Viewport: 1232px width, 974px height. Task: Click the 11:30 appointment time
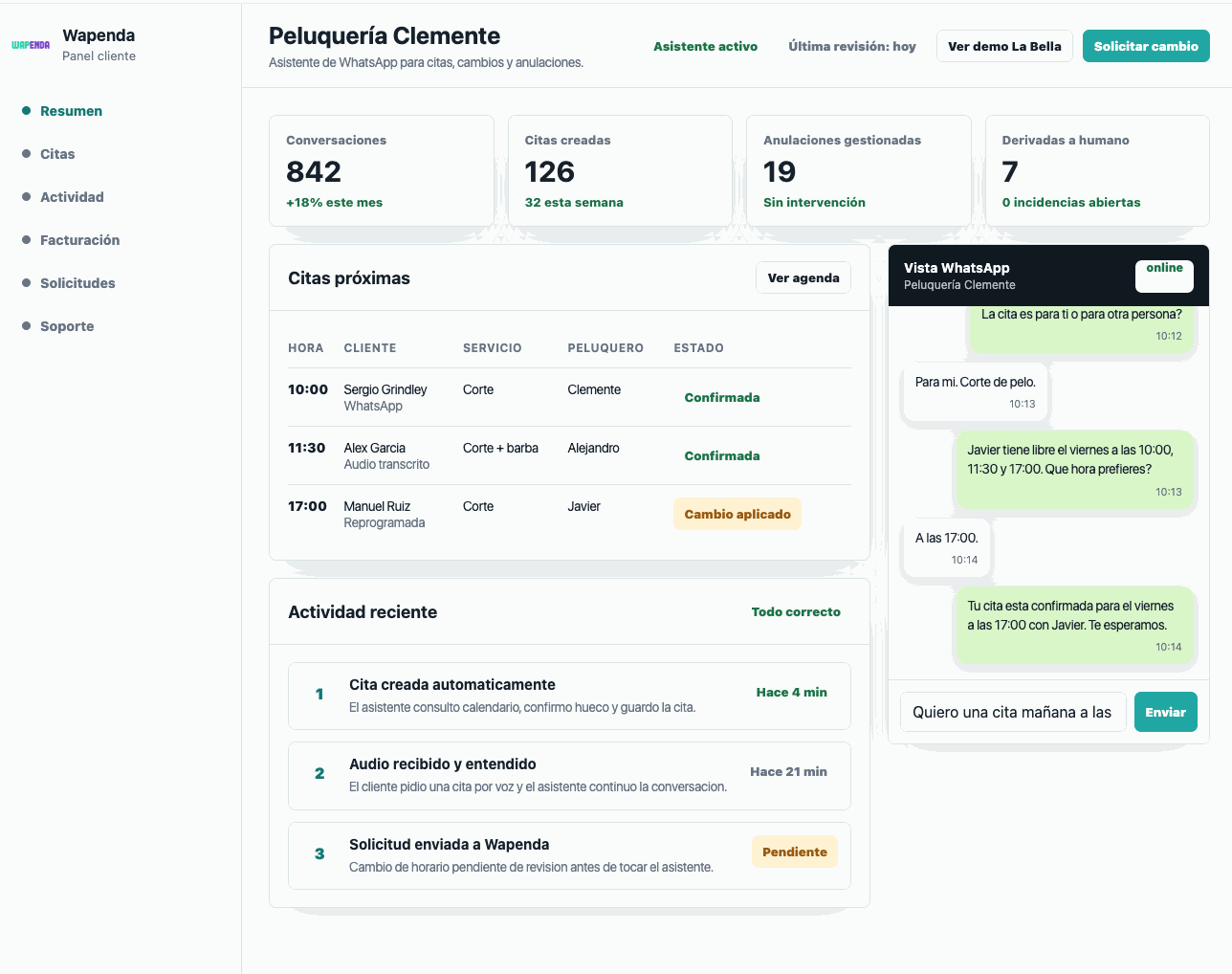[x=307, y=448]
